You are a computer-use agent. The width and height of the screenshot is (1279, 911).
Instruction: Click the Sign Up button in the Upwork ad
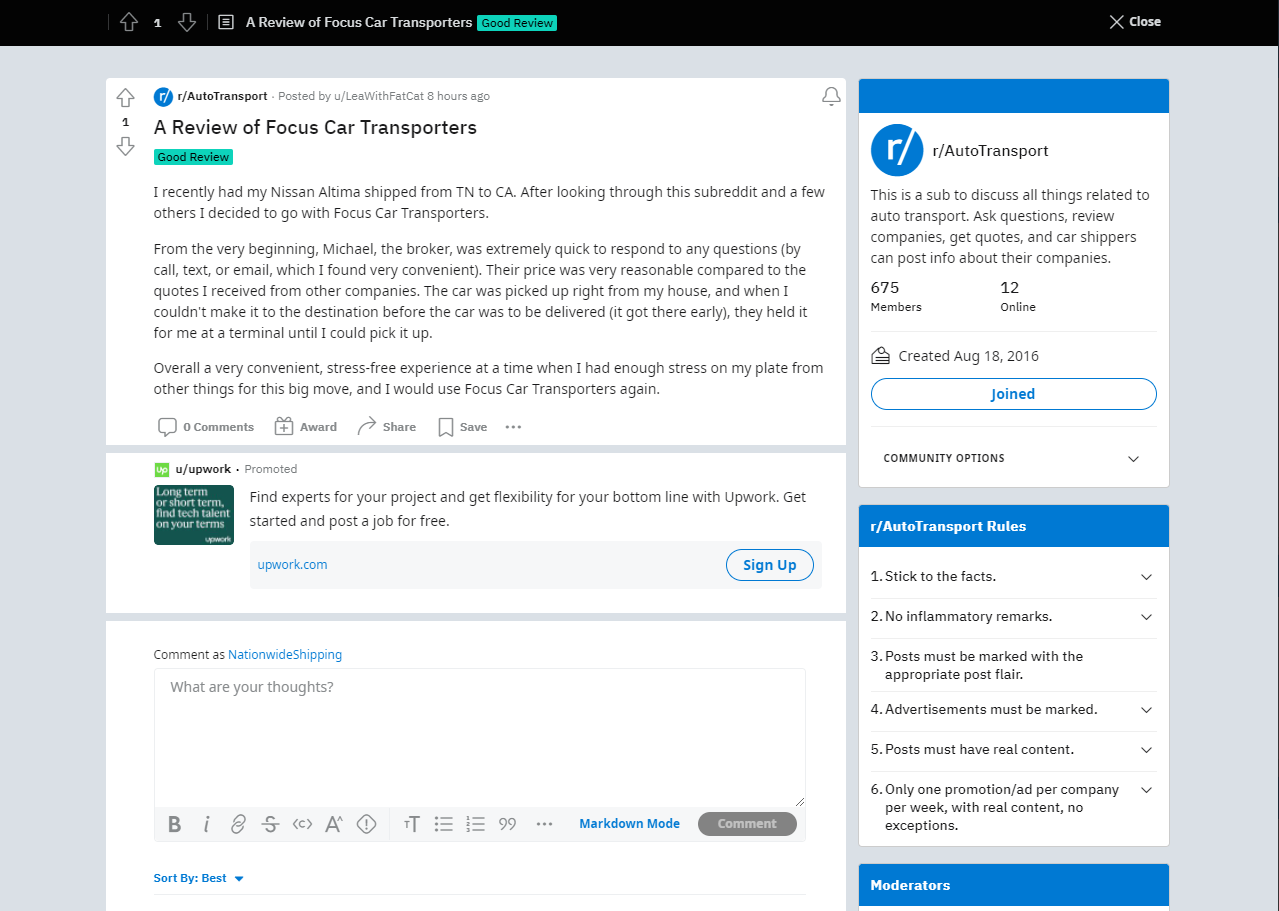tap(770, 565)
